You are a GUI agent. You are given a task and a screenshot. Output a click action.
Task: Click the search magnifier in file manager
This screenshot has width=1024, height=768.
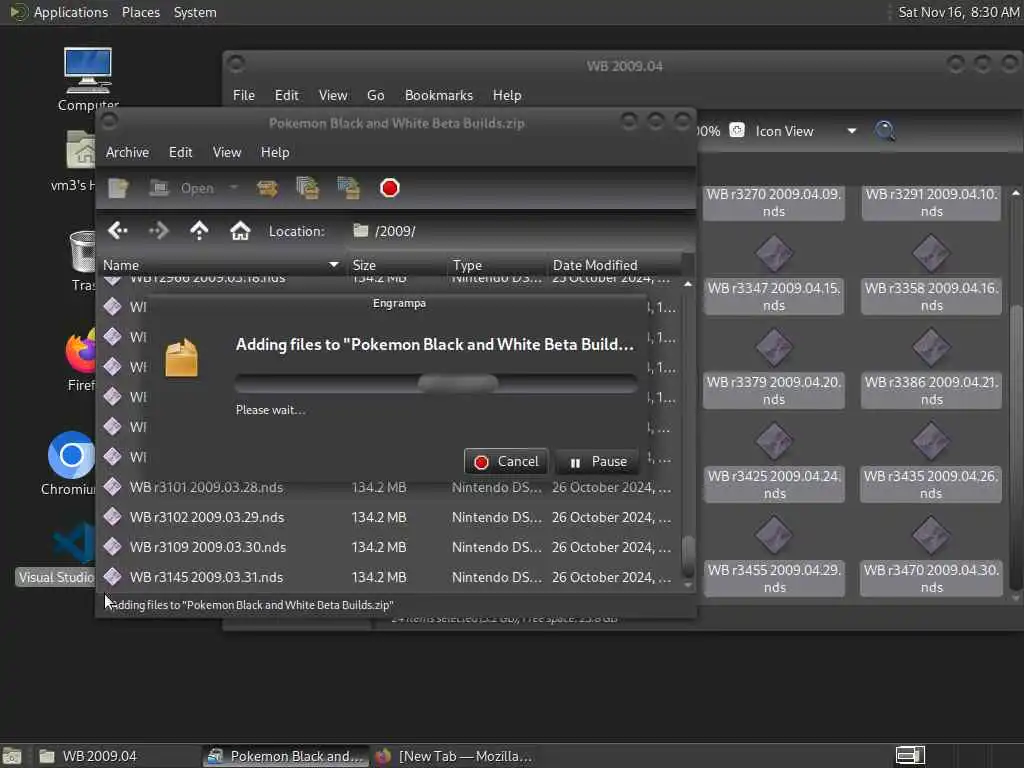[x=885, y=131]
